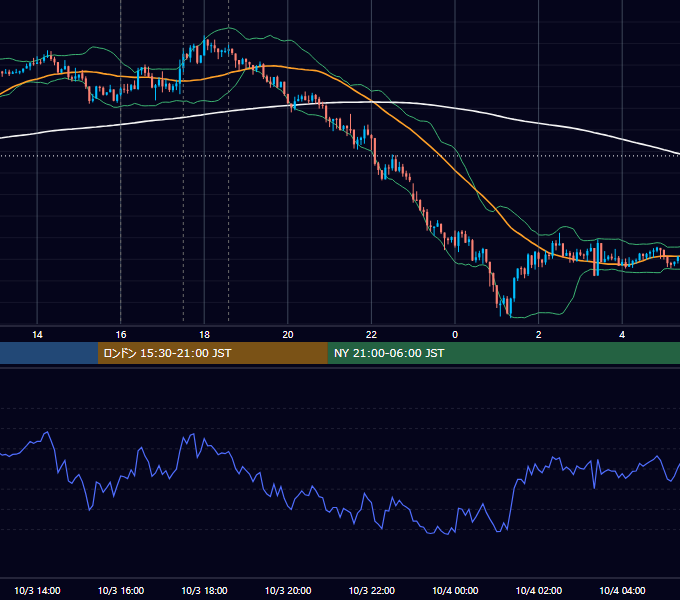Click the 10/4 04:00 time label

[x=622, y=590]
